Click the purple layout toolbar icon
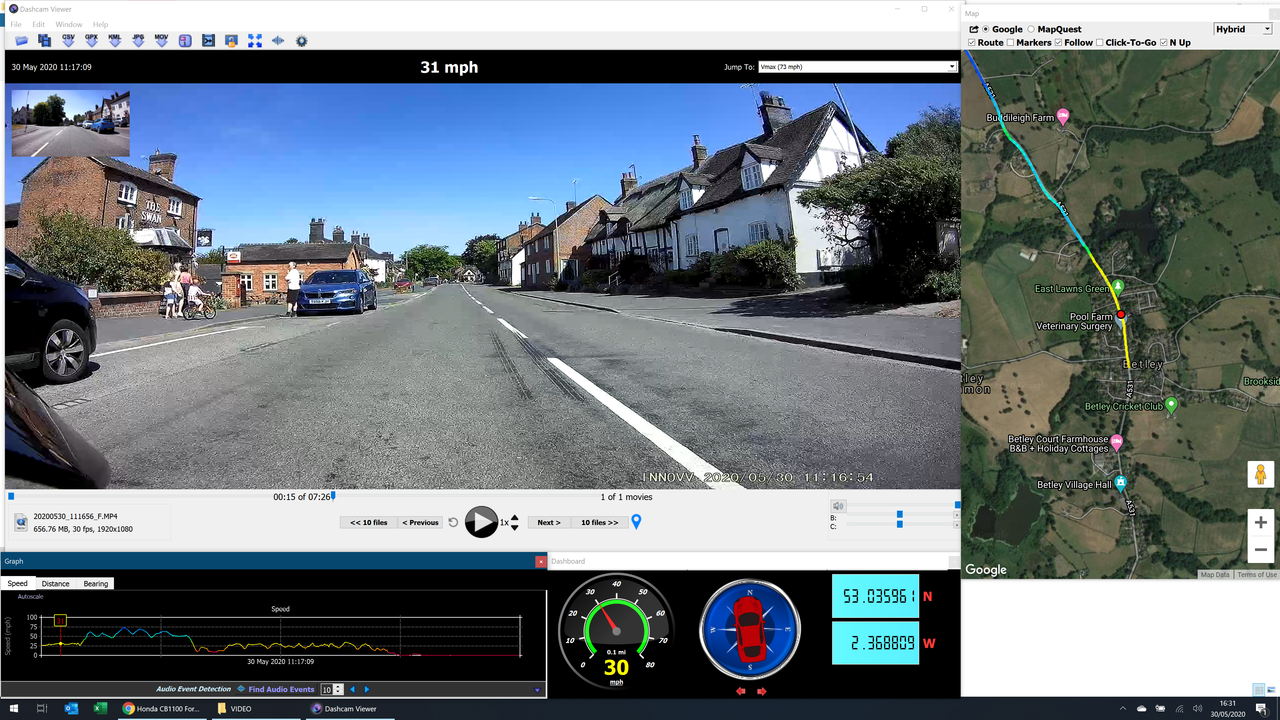Image resolution: width=1280 pixels, height=720 pixels. point(185,41)
